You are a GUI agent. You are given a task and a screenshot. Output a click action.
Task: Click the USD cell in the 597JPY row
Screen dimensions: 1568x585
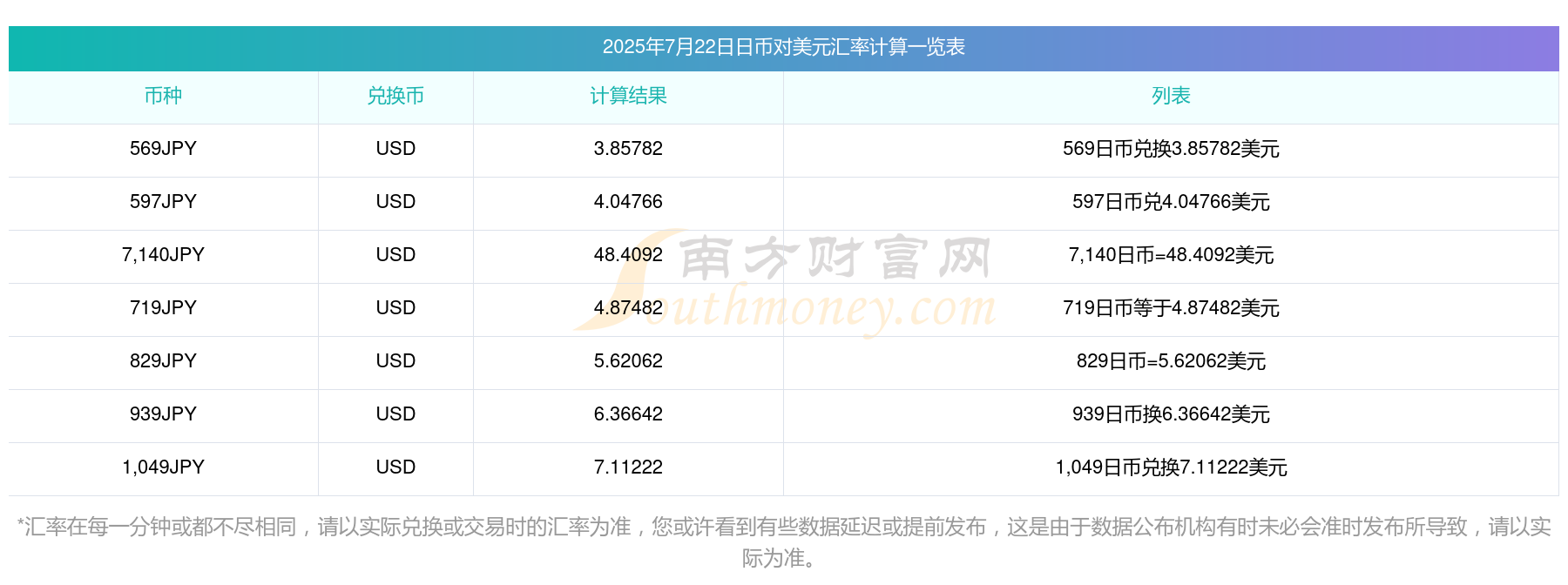tap(395, 202)
